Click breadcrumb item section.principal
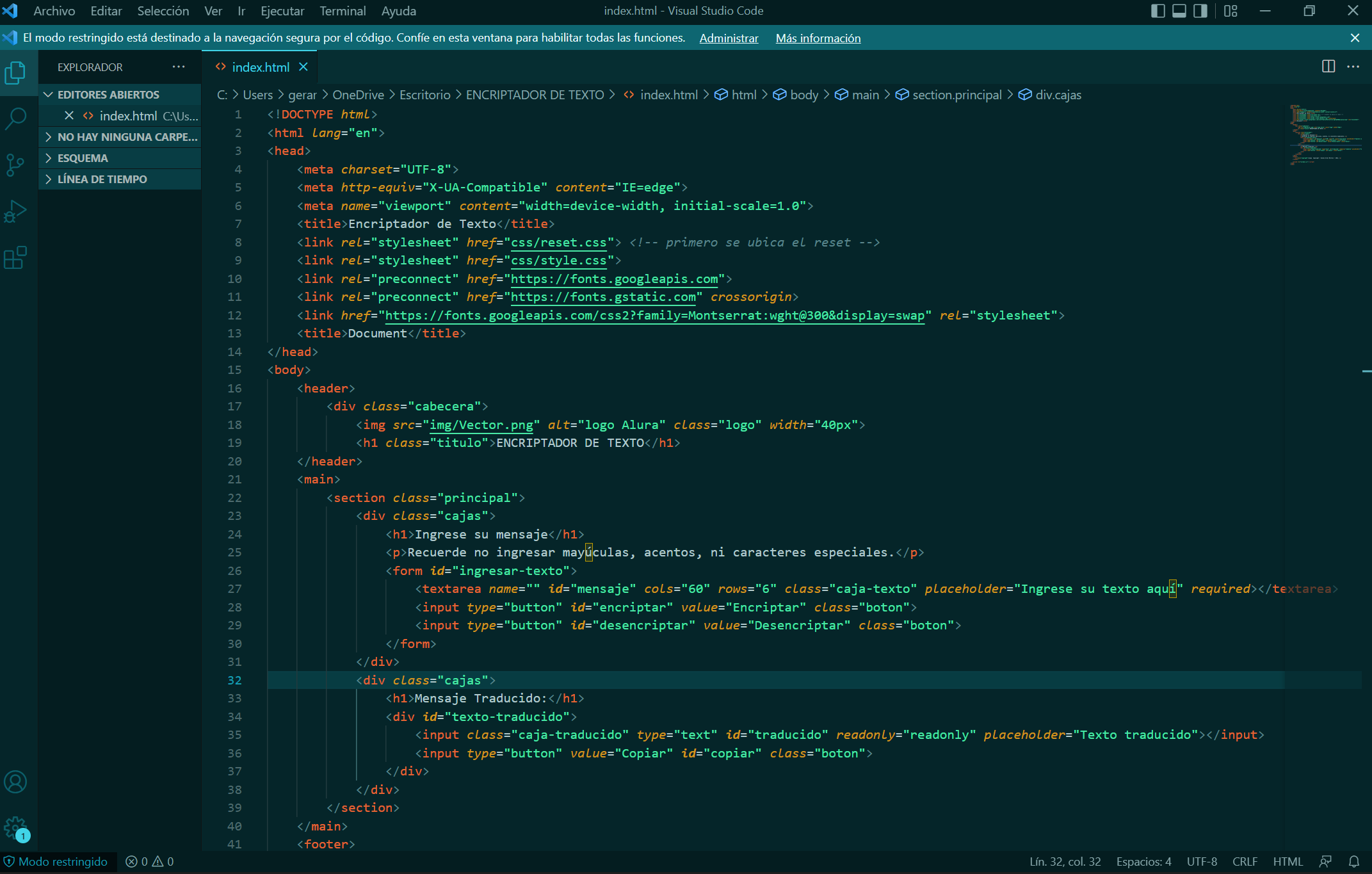This screenshot has width=1372, height=874. click(x=956, y=95)
